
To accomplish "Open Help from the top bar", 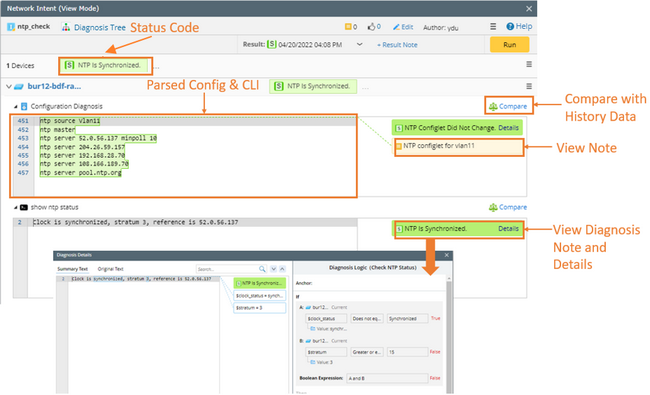I will [519, 26].
